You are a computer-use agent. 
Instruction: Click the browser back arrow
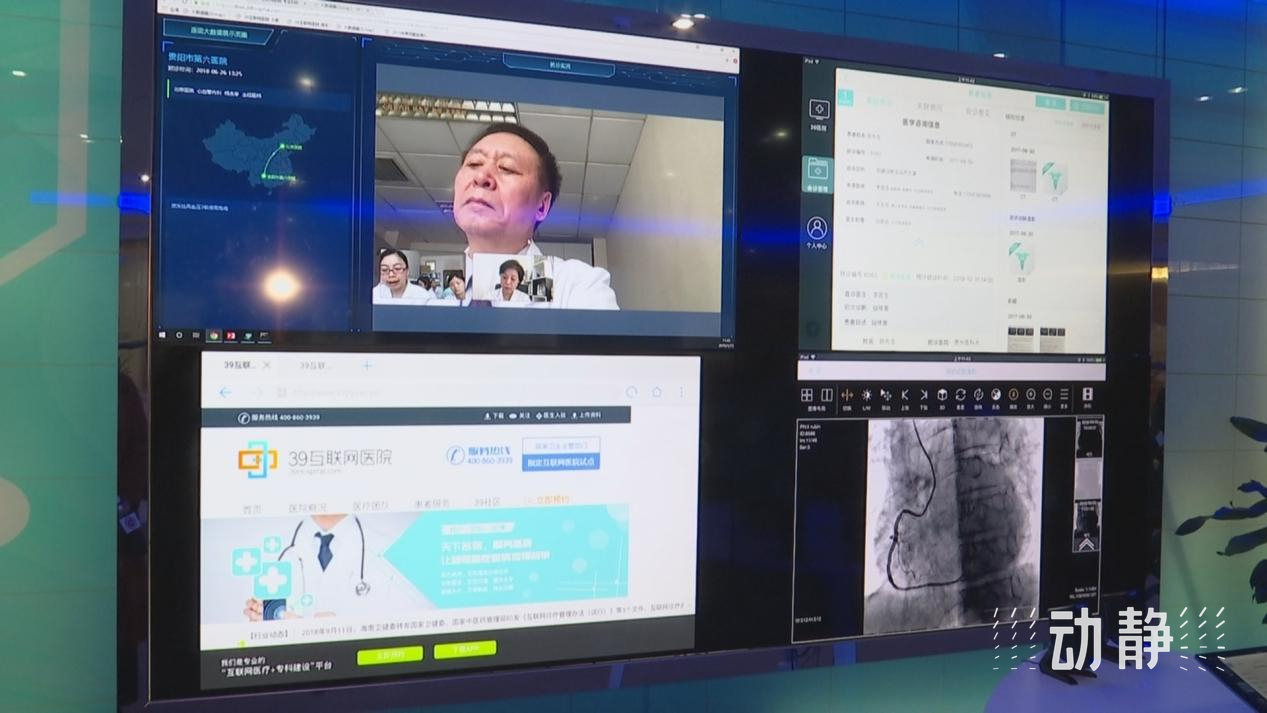tap(225, 392)
